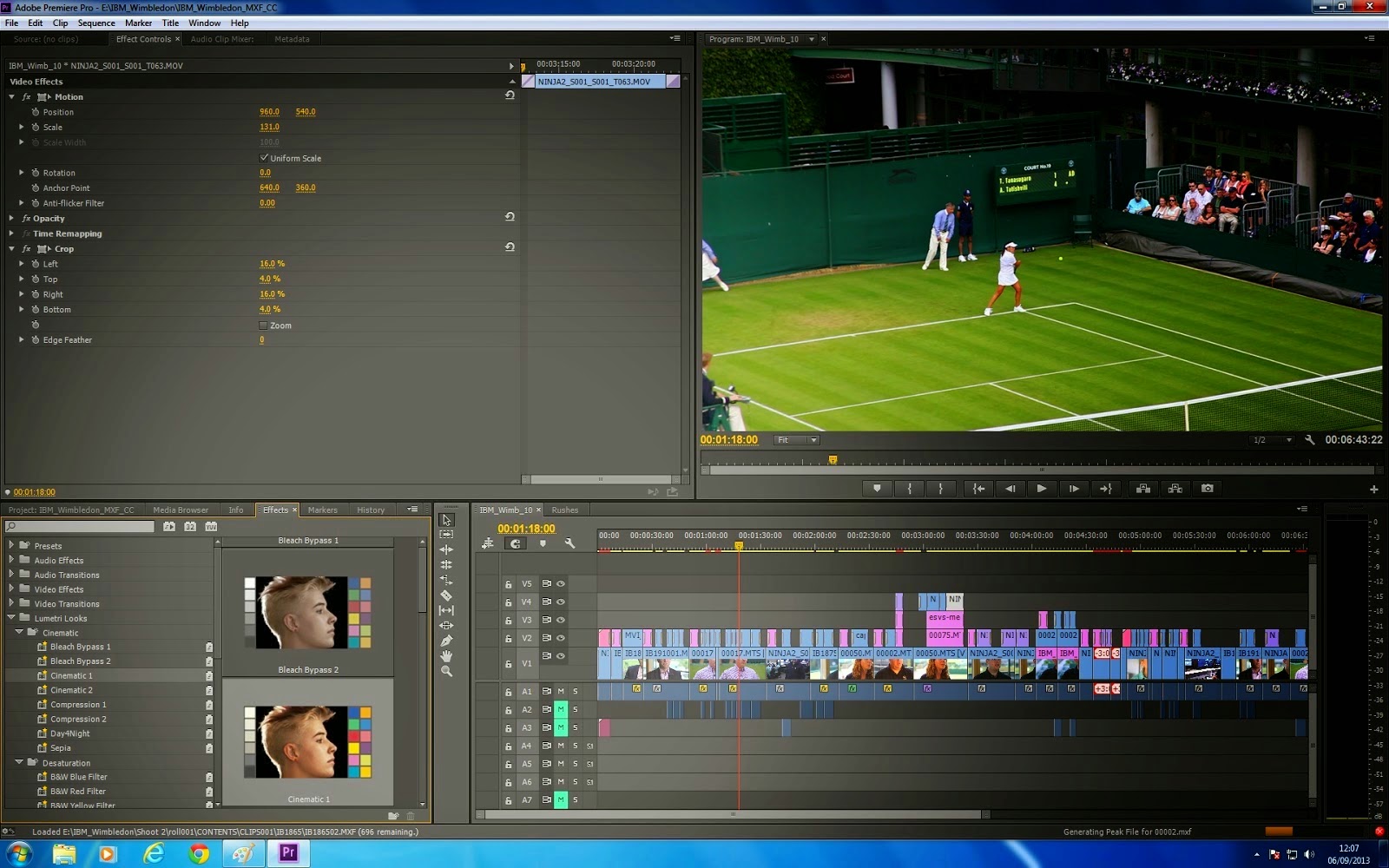Open the Program monitor button editor plus
This screenshot has width=1389, height=868.
1373,490
